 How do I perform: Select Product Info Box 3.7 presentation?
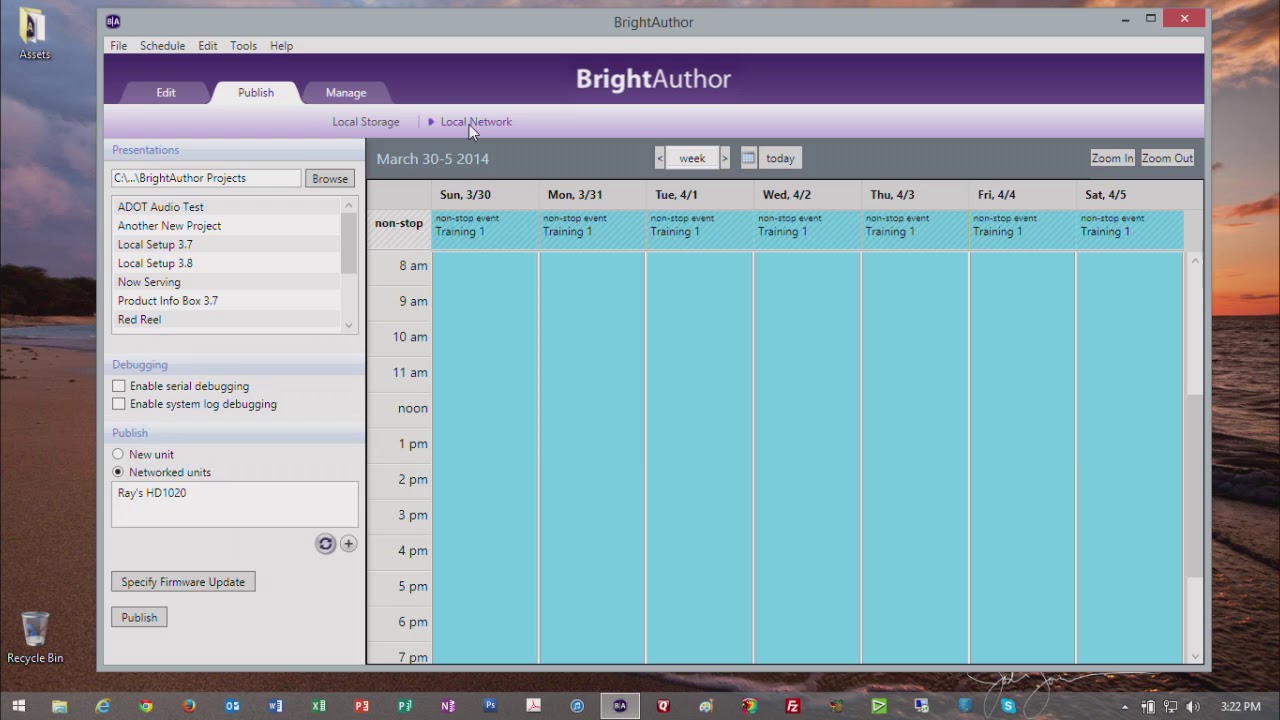pyautogui.click(x=226, y=301)
